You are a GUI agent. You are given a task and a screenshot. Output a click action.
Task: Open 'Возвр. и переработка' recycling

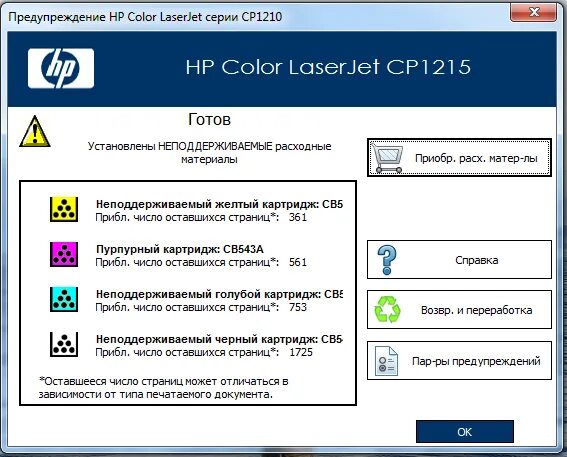(459, 309)
